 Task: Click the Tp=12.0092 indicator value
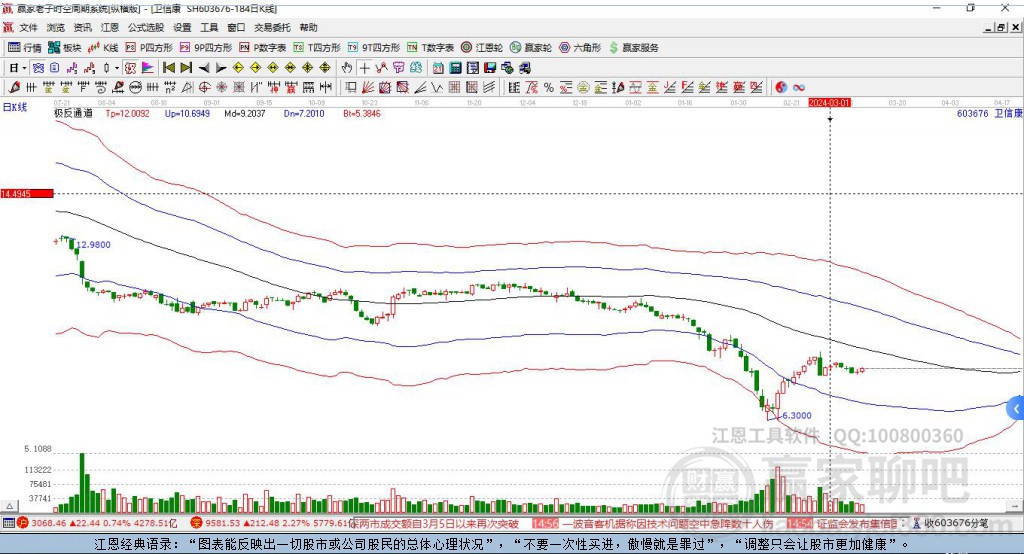(x=127, y=113)
